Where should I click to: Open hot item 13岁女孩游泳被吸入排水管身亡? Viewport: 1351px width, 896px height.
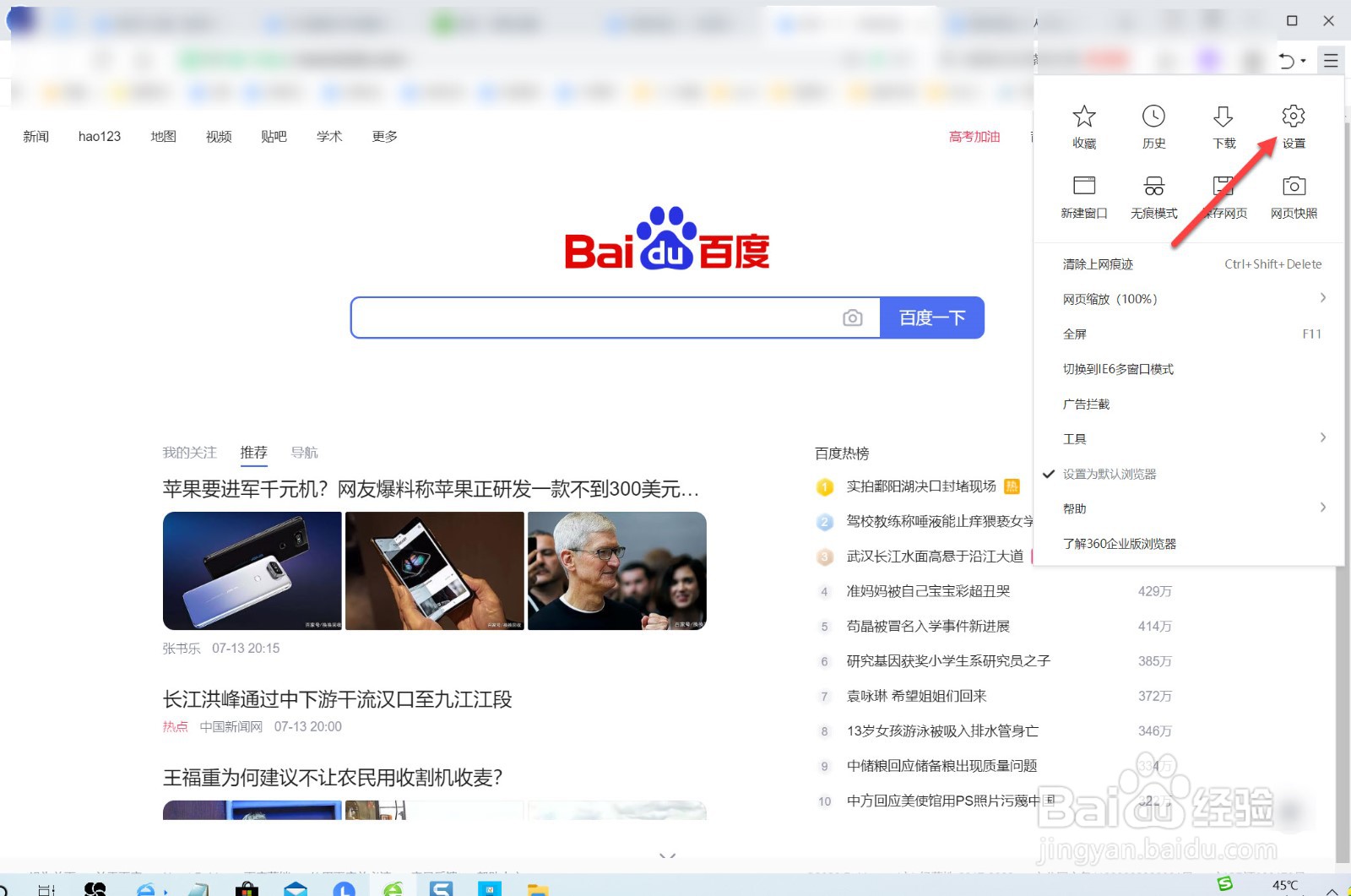point(943,730)
